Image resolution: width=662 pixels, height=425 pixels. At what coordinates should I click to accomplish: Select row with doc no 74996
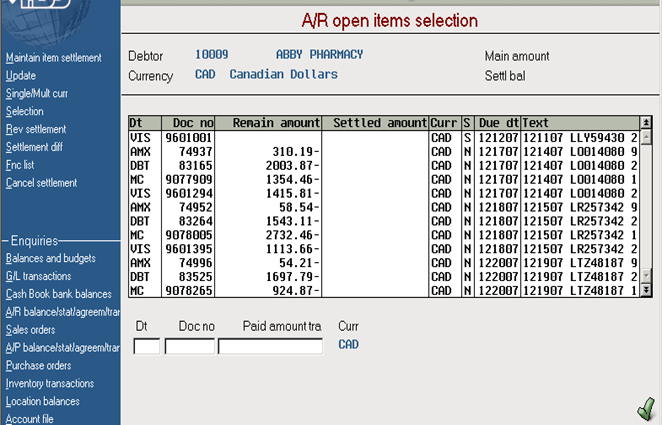(384, 263)
